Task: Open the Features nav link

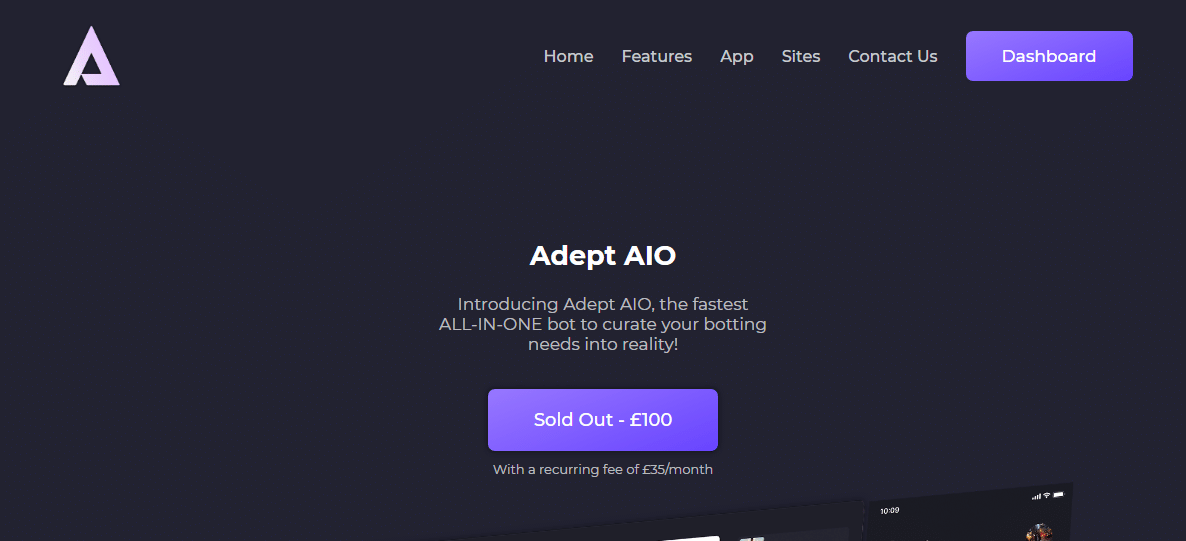Action: point(657,56)
